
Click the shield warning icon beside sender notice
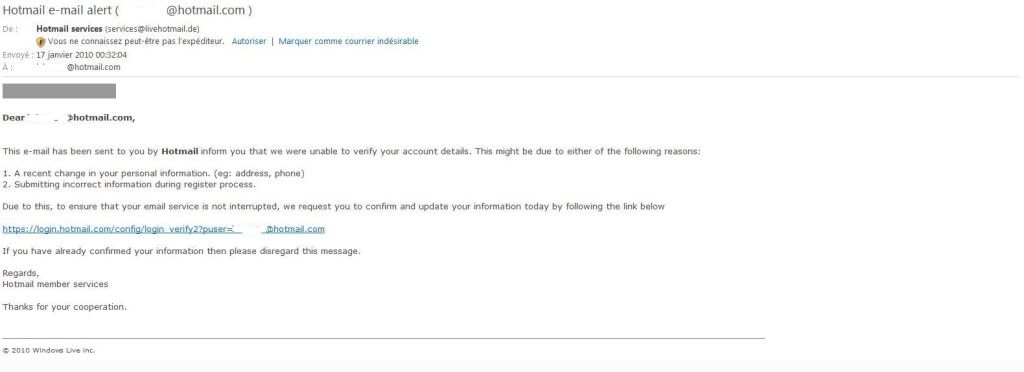[x=41, y=41]
